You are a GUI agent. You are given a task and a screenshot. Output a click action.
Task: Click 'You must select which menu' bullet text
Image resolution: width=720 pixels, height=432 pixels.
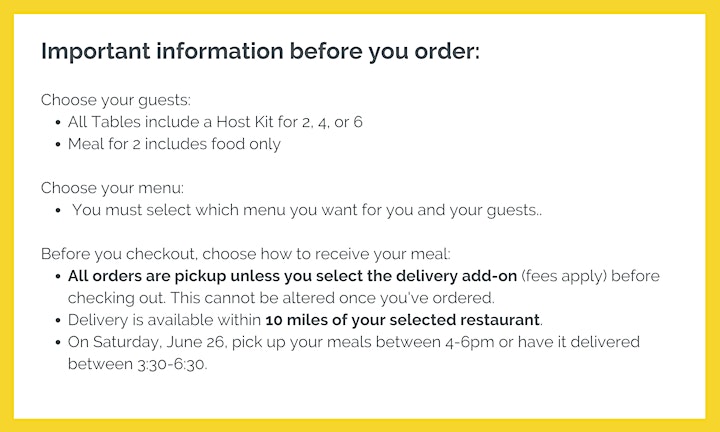click(x=307, y=210)
